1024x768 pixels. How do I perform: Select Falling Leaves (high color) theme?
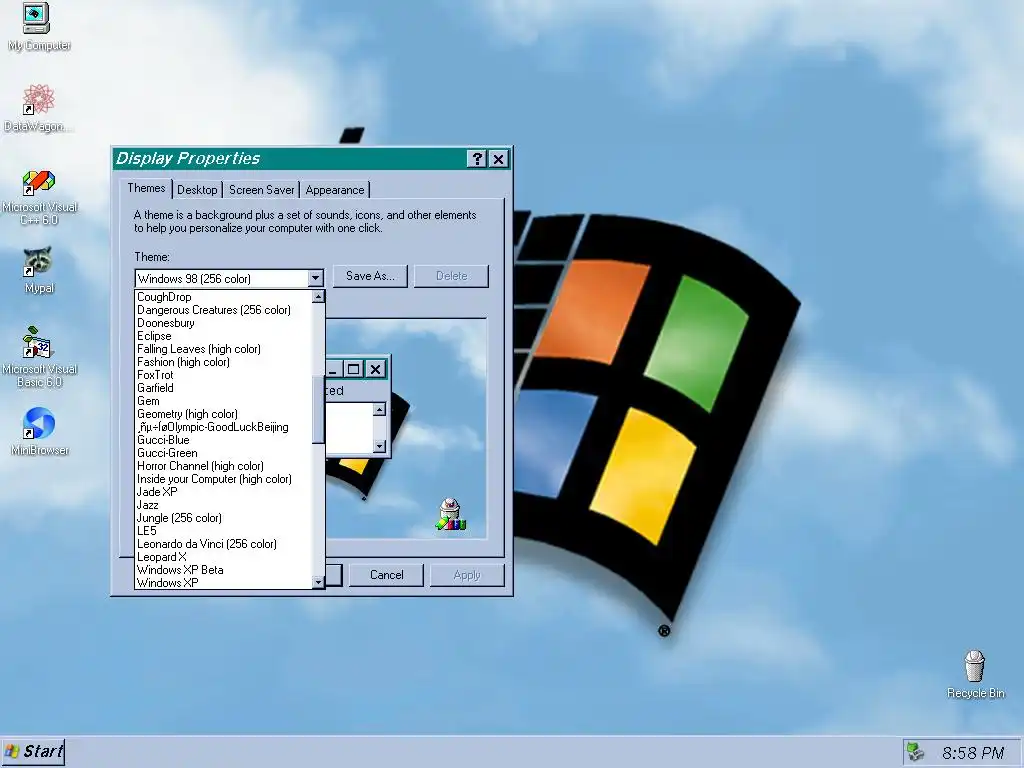(223, 349)
